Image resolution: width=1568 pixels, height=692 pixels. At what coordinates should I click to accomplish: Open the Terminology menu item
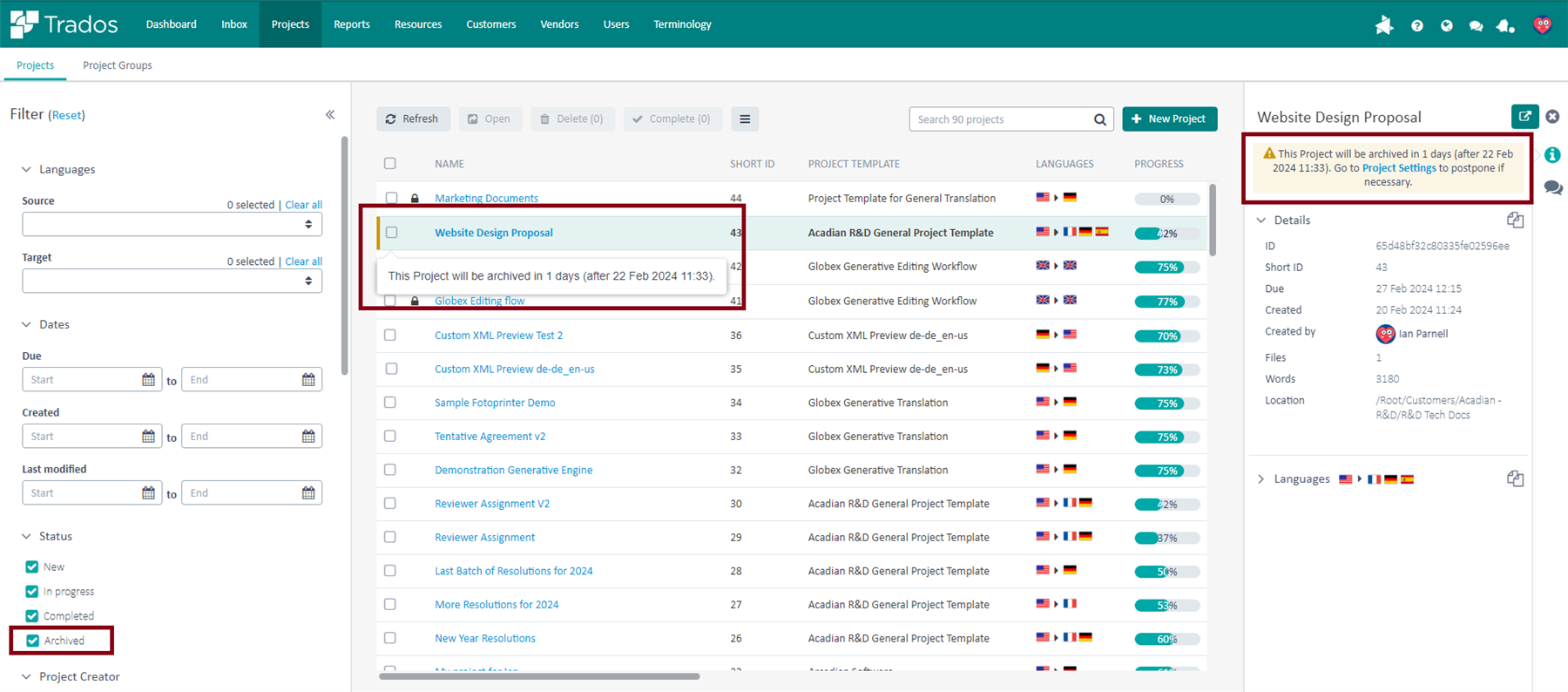(x=682, y=24)
